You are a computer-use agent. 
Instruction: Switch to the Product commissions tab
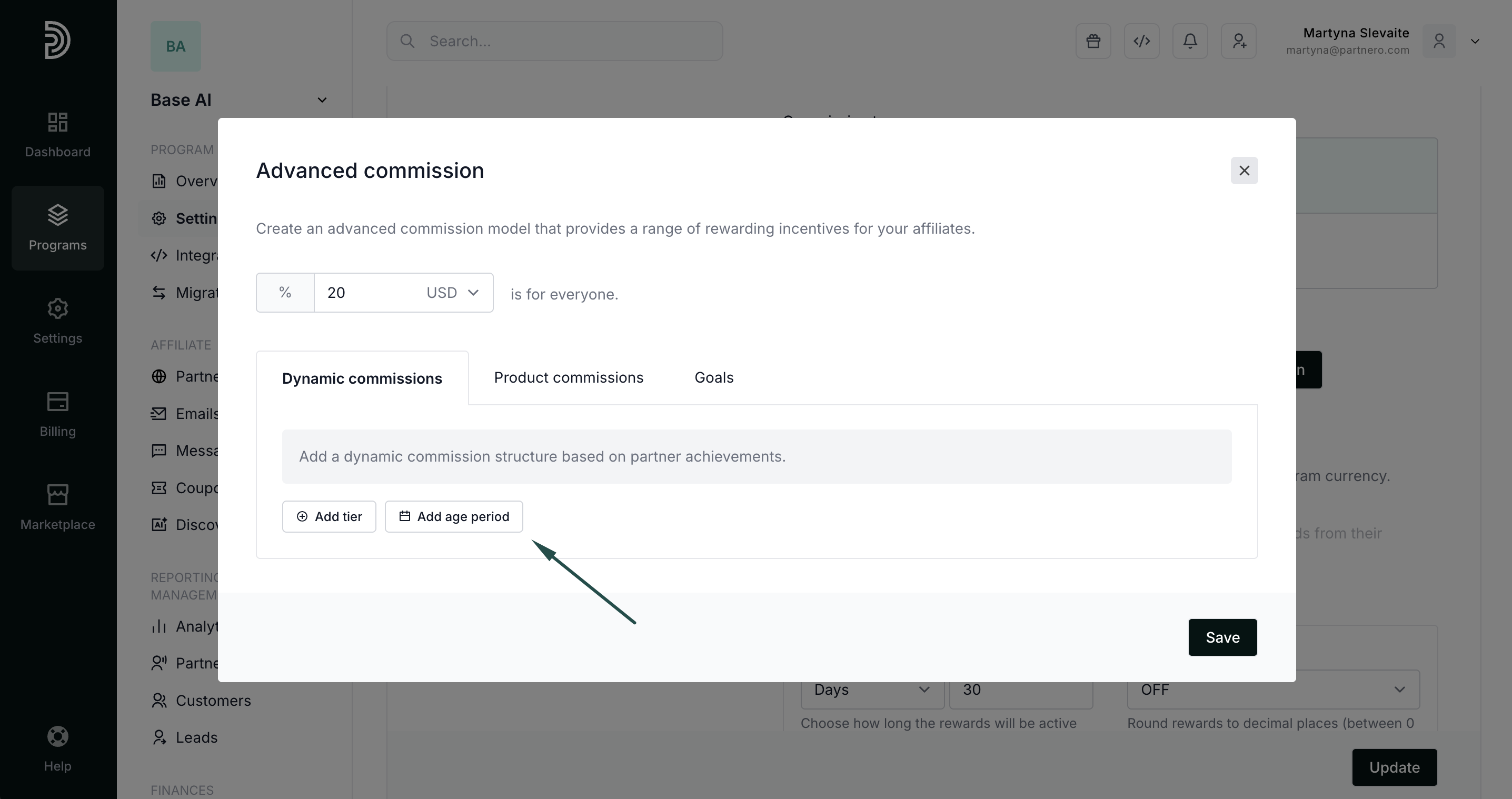click(568, 378)
